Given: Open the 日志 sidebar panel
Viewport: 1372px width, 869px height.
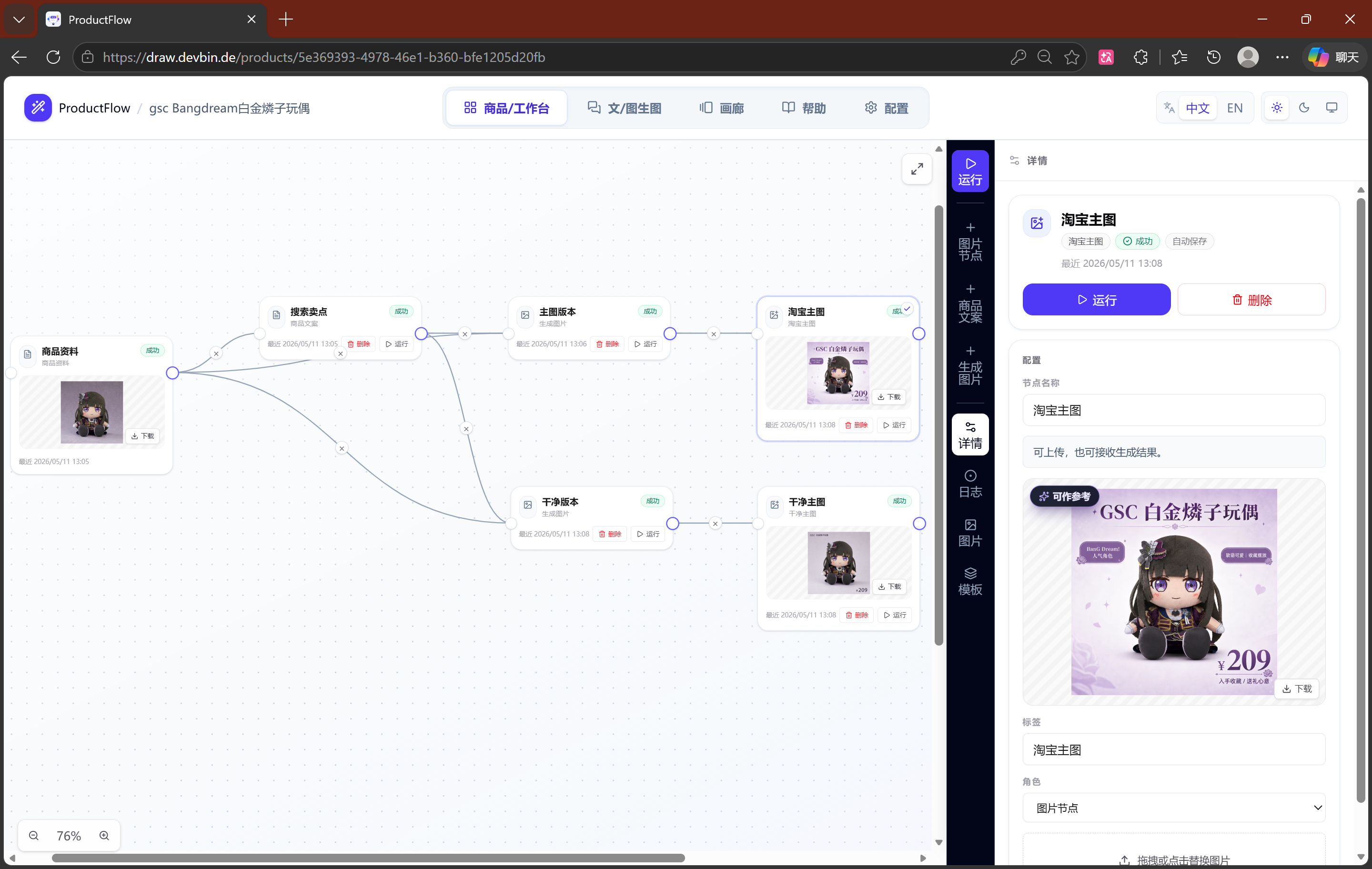Looking at the screenshot, I should (970, 483).
